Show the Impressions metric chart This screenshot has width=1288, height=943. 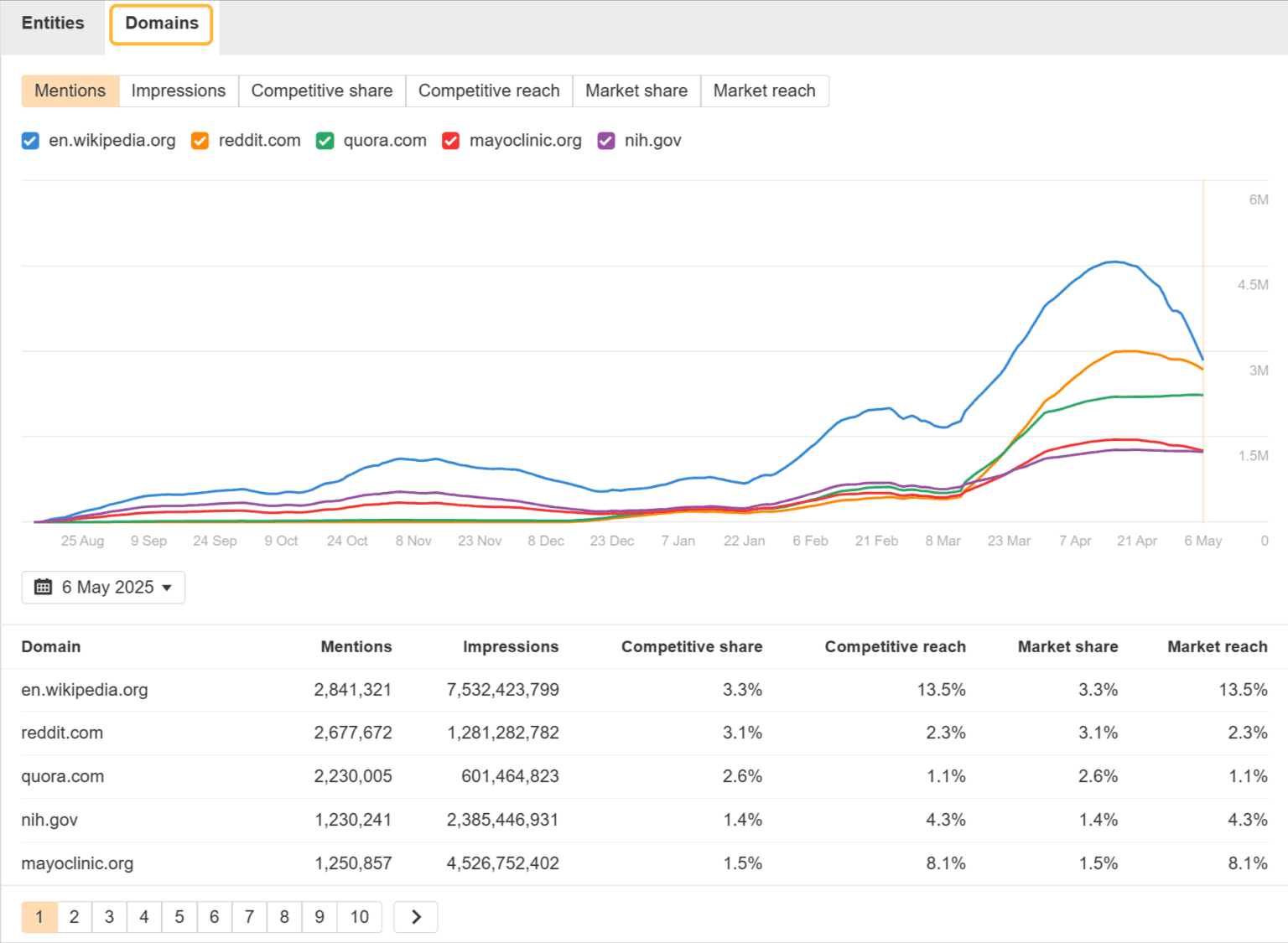[178, 91]
